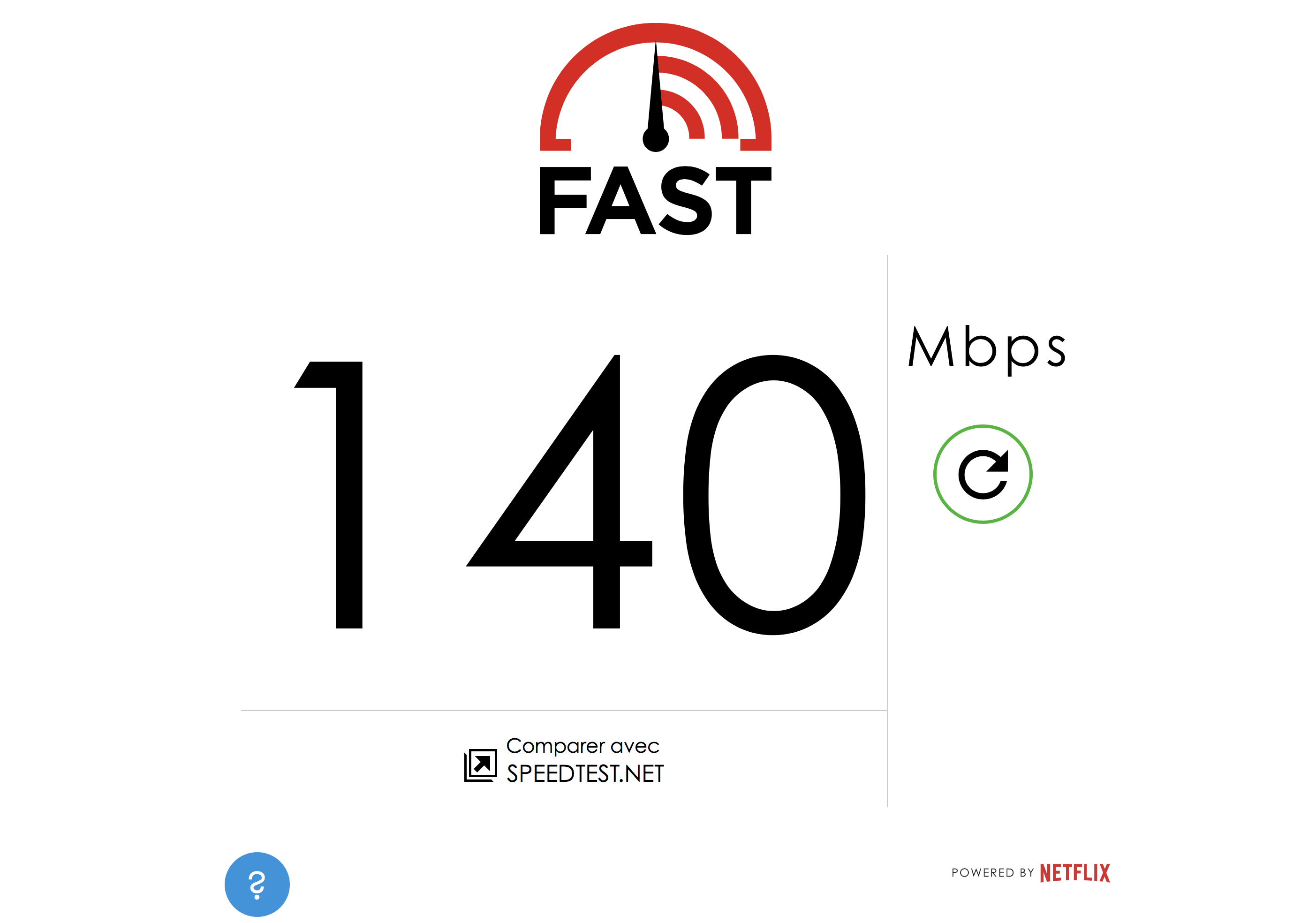Restart the speed test with the reload arrow
The height and width of the screenshot is (923, 1316).
[983, 474]
